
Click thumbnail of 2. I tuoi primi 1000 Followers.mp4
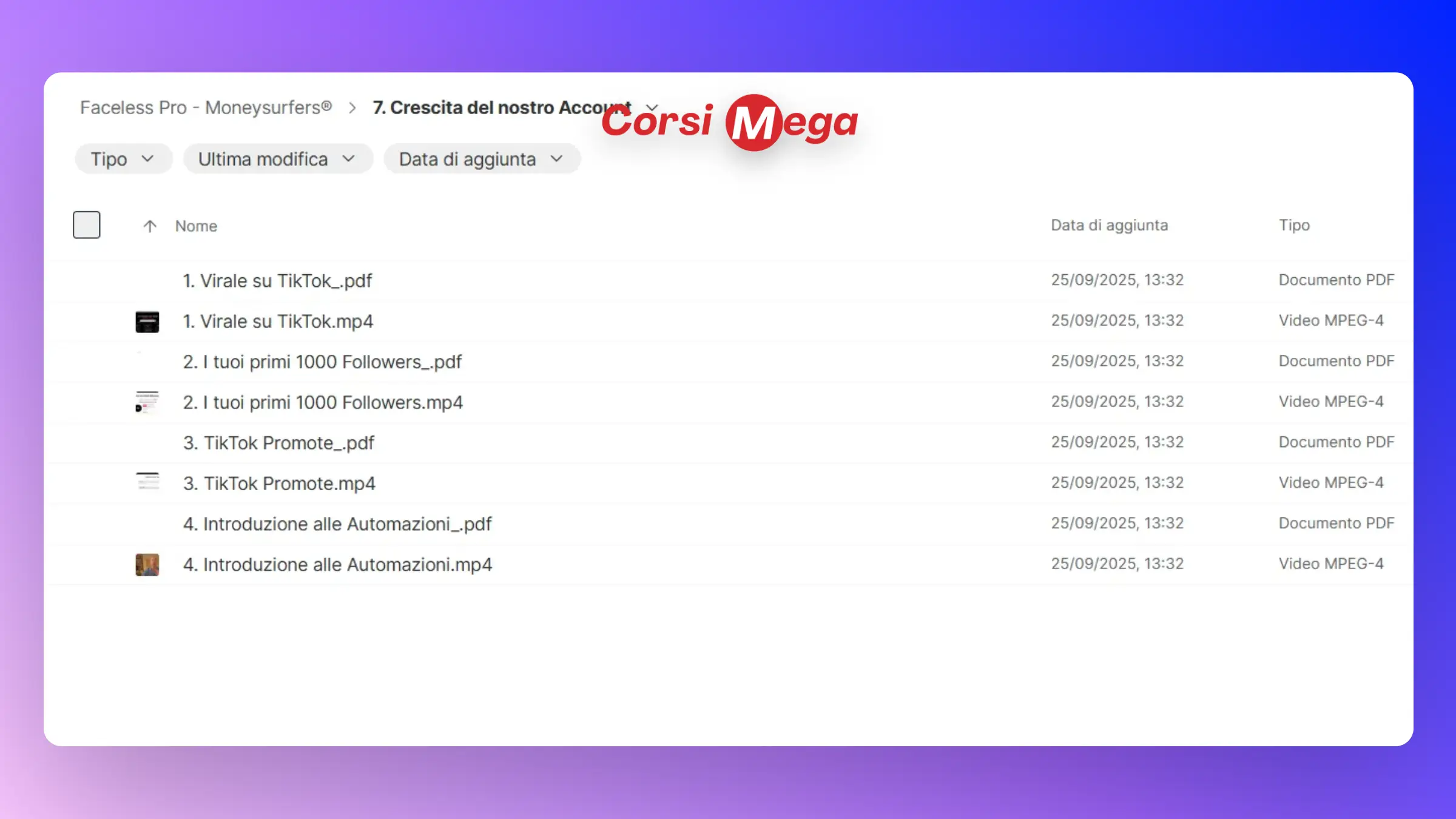pos(147,402)
